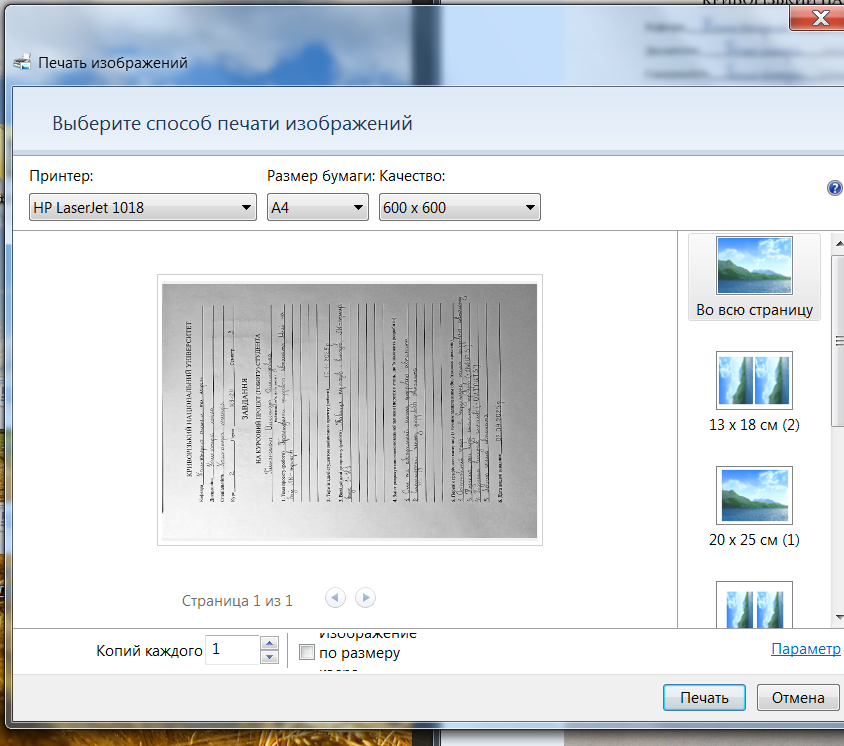The image size is (844, 746).
Task: Click the 'Копий каждого' label
Action: click(149, 651)
